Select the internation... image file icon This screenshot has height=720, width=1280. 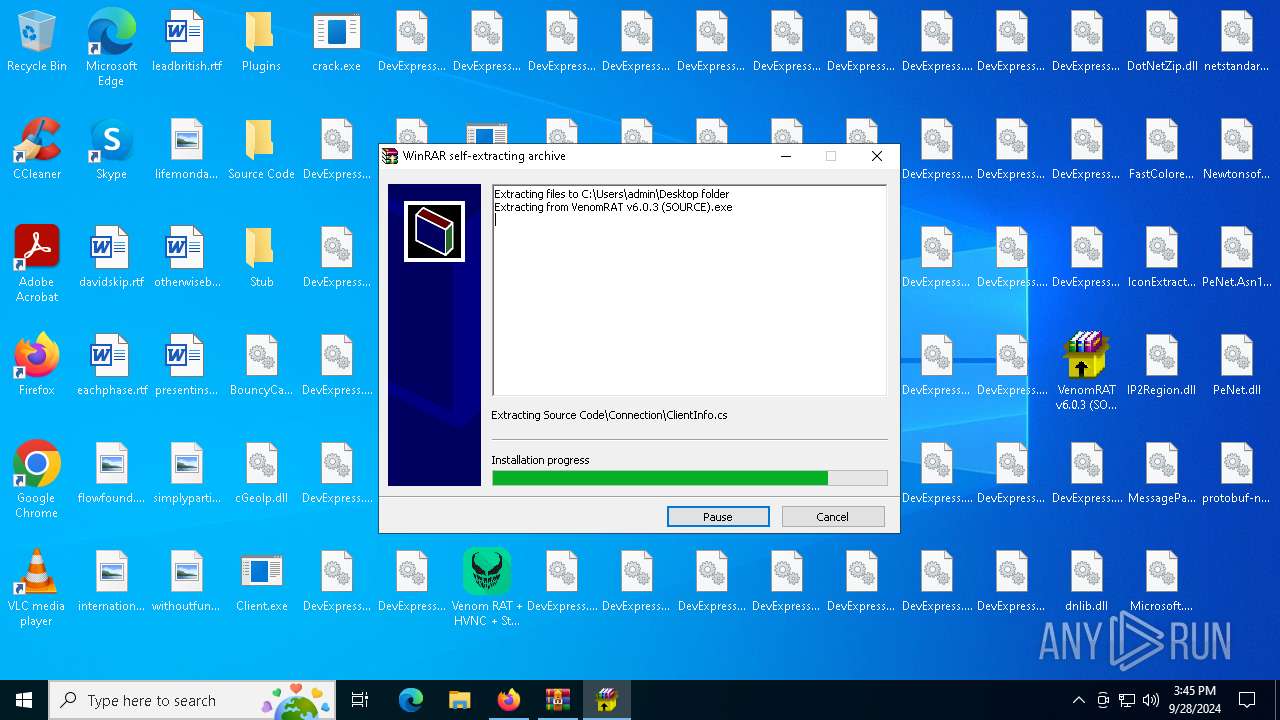point(111,581)
